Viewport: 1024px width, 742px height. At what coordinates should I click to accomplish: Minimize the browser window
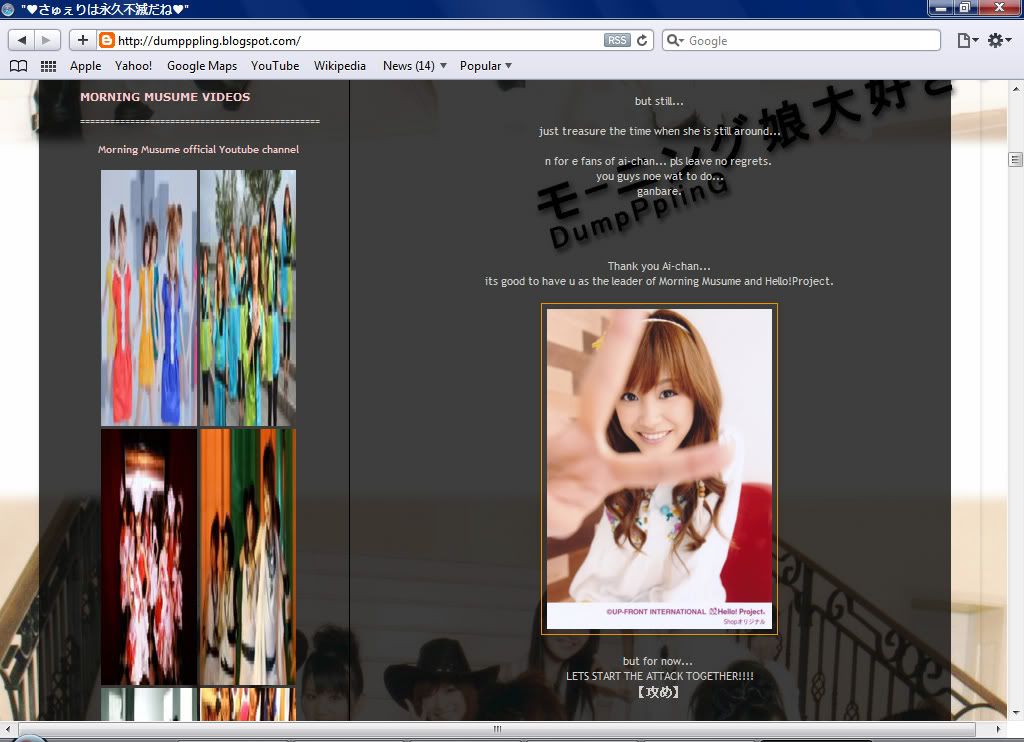(941, 8)
